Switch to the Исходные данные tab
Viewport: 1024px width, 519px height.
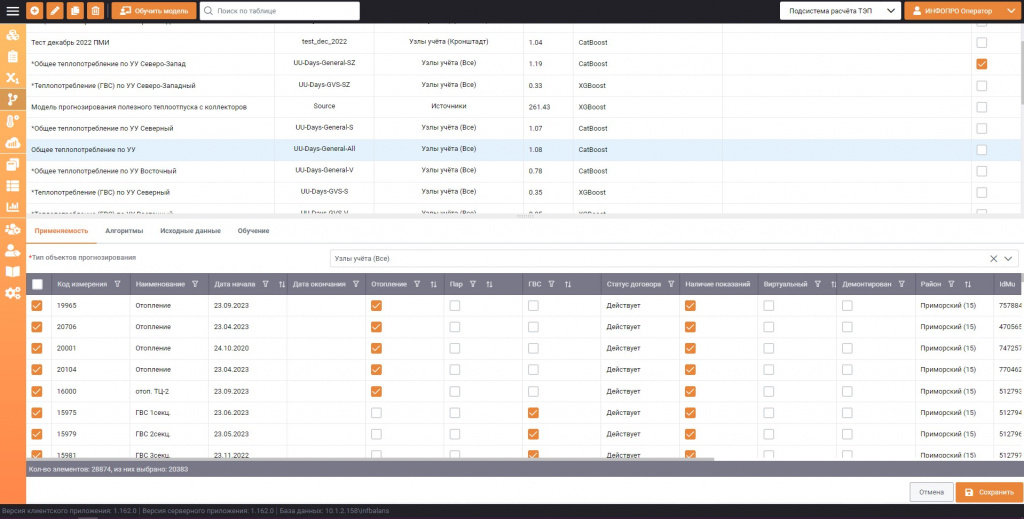click(190, 231)
